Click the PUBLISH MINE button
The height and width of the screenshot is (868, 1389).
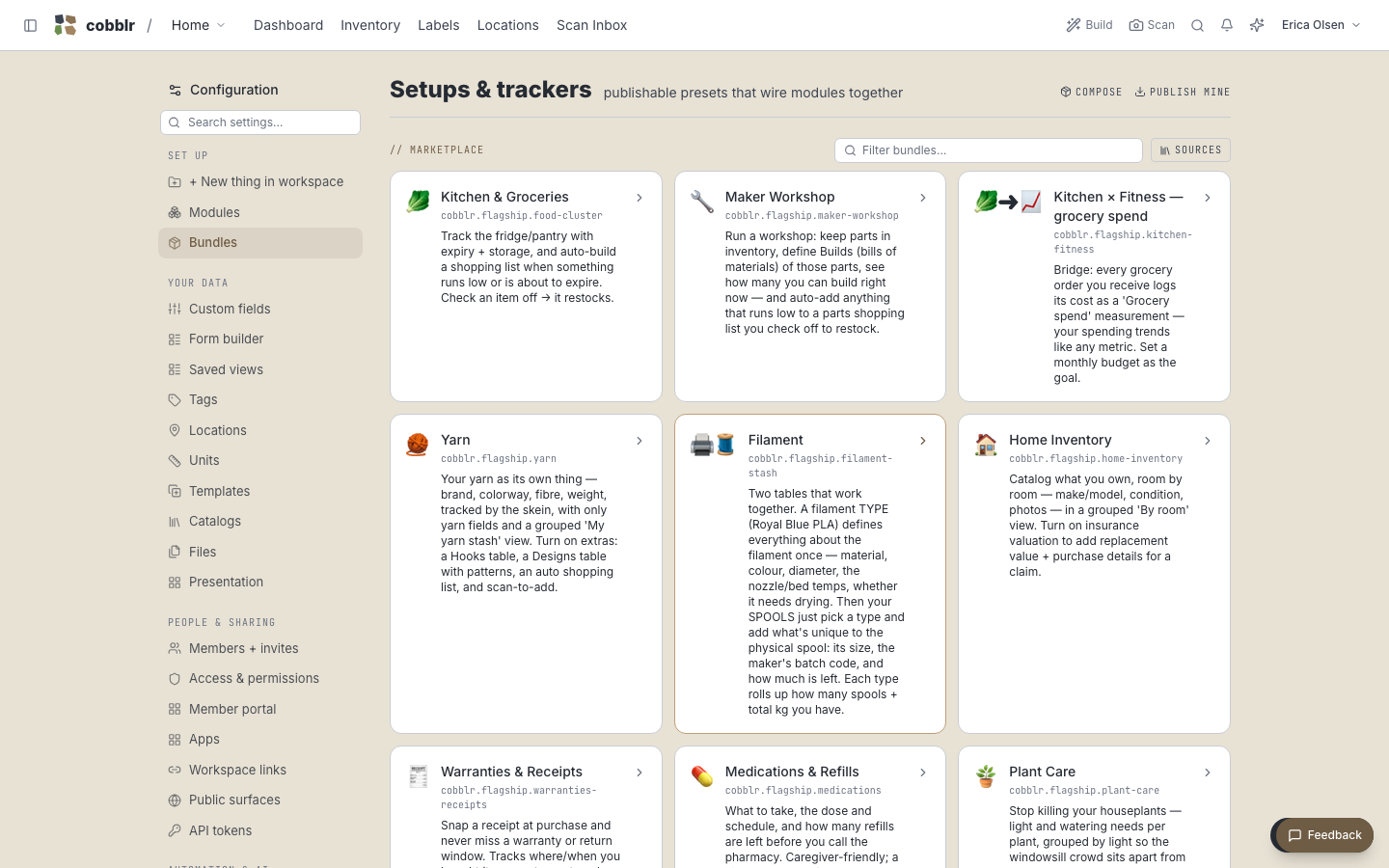click(x=1183, y=92)
